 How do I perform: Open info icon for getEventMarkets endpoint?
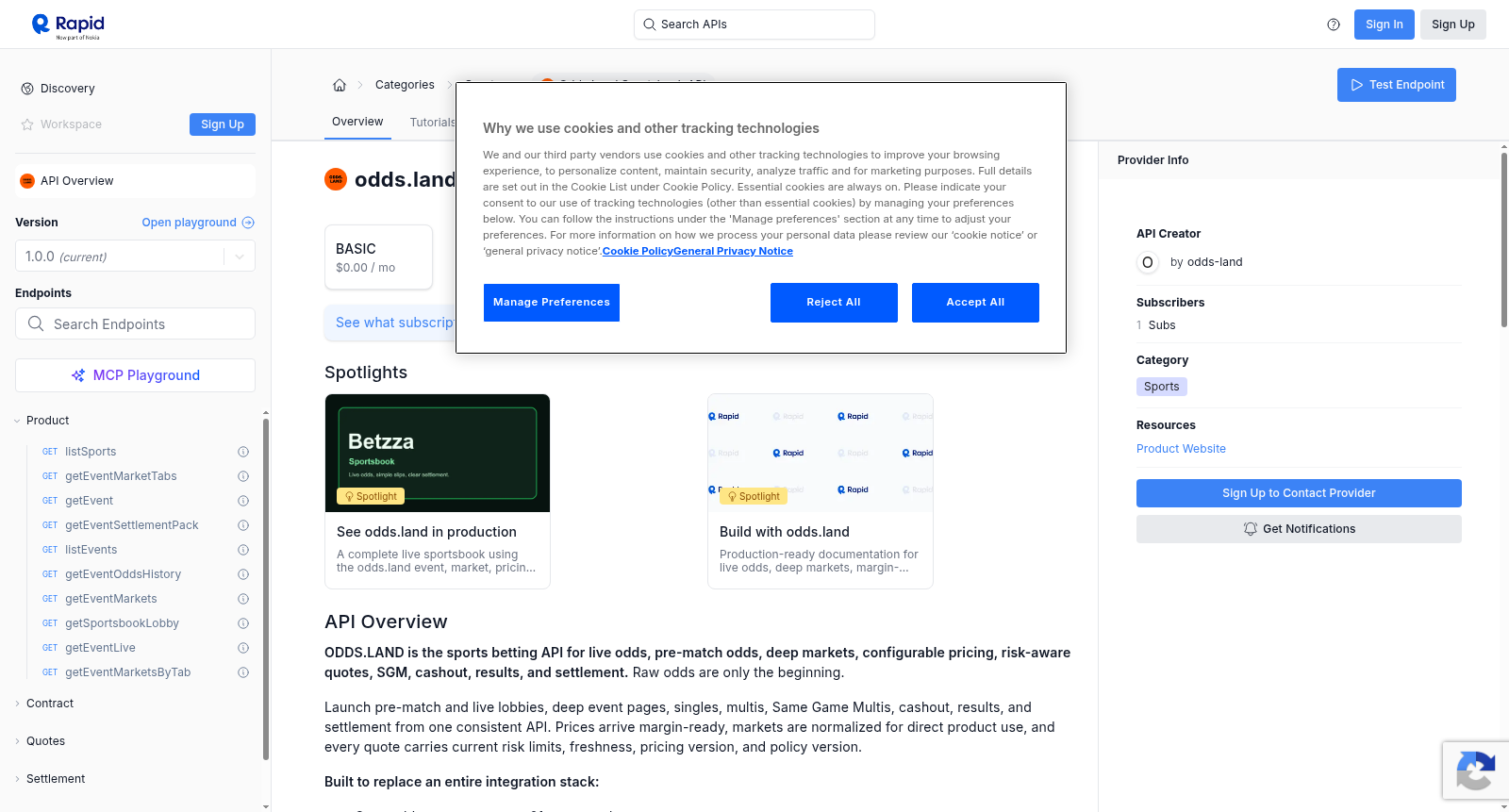point(243,599)
